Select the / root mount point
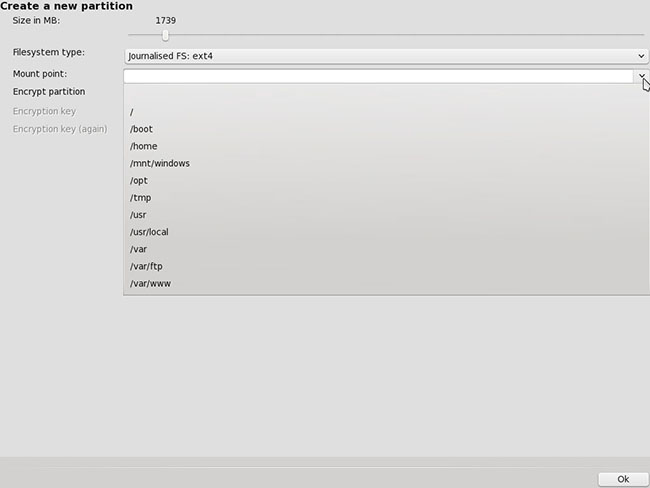The height and width of the screenshot is (488, 650). [x=386, y=112]
